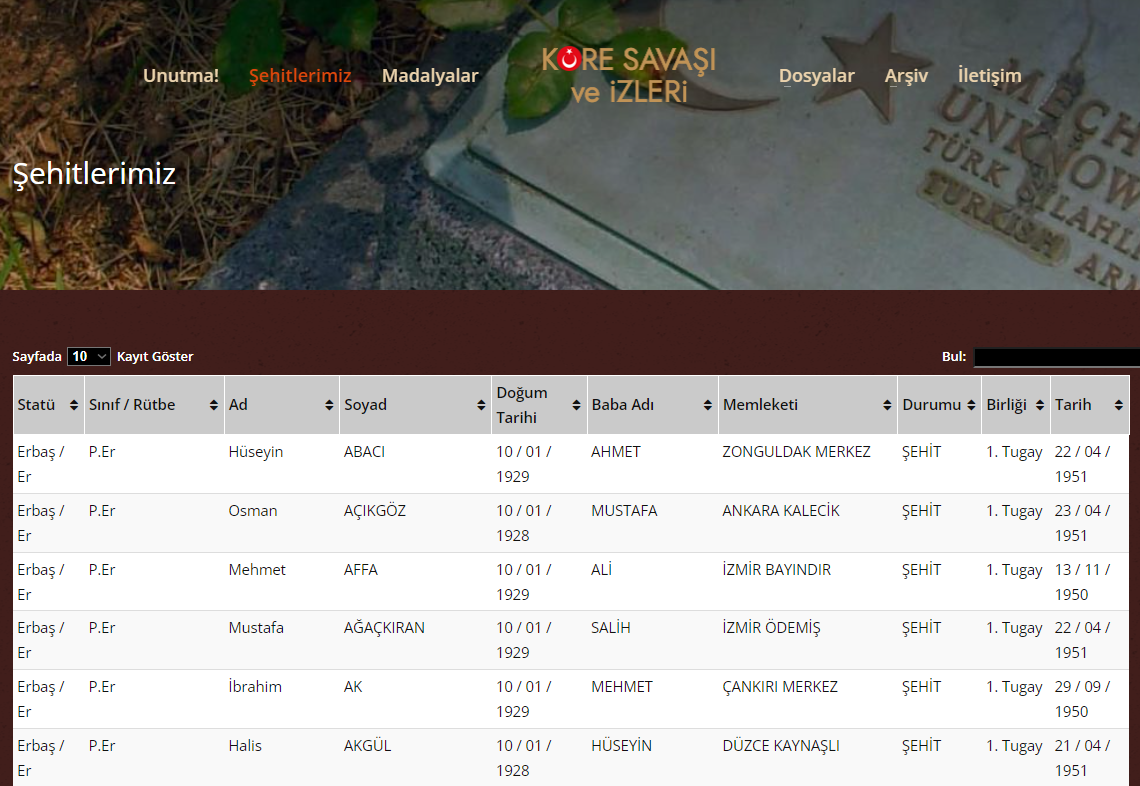
Task: Sort by Sınıf / Rütbe sort icon
Action: pyautogui.click(x=214, y=405)
